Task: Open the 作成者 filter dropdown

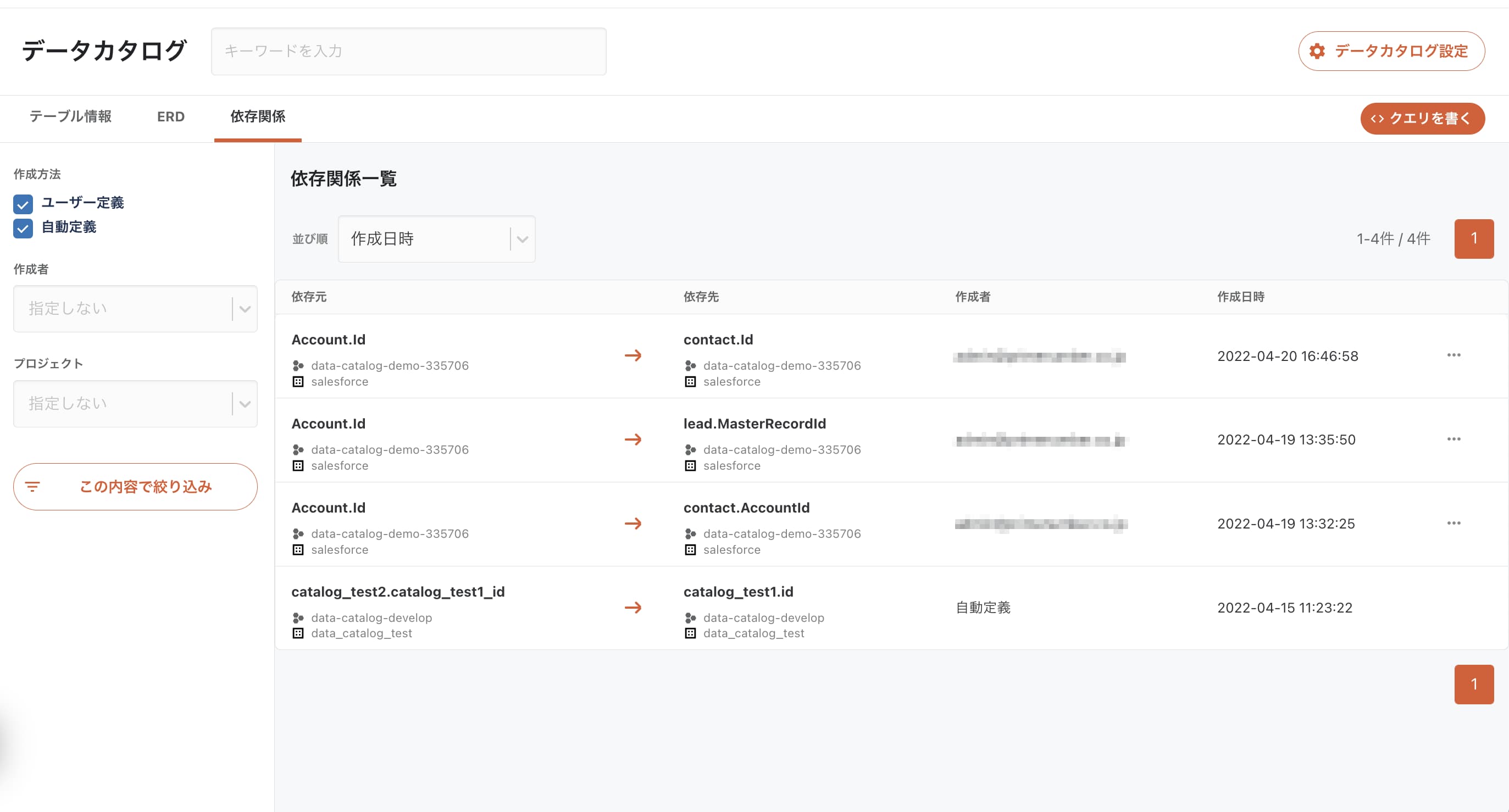Action: [135, 309]
